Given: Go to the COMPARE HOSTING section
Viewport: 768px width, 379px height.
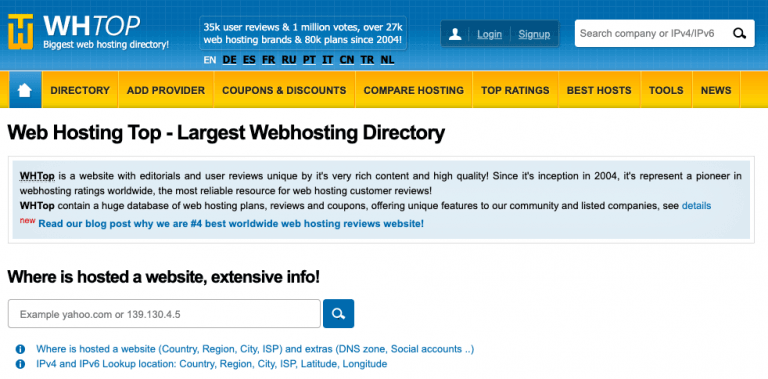Looking at the screenshot, I should click(x=413, y=90).
